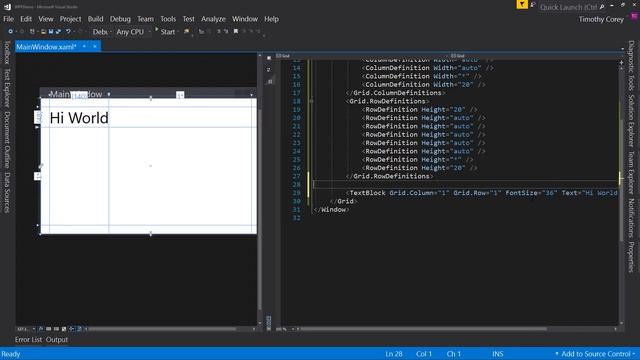
Task: Toggle snaplines icon in designer toolbar
Action: 71,329
